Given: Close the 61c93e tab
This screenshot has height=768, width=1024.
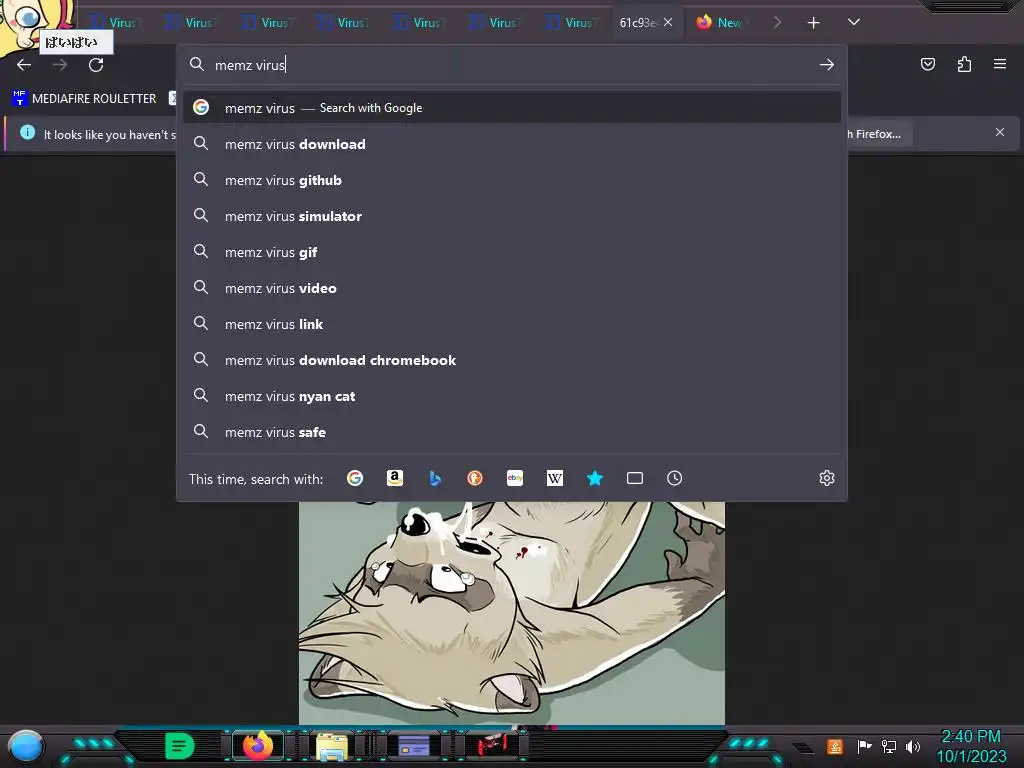Looking at the screenshot, I should click(x=668, y=22).
